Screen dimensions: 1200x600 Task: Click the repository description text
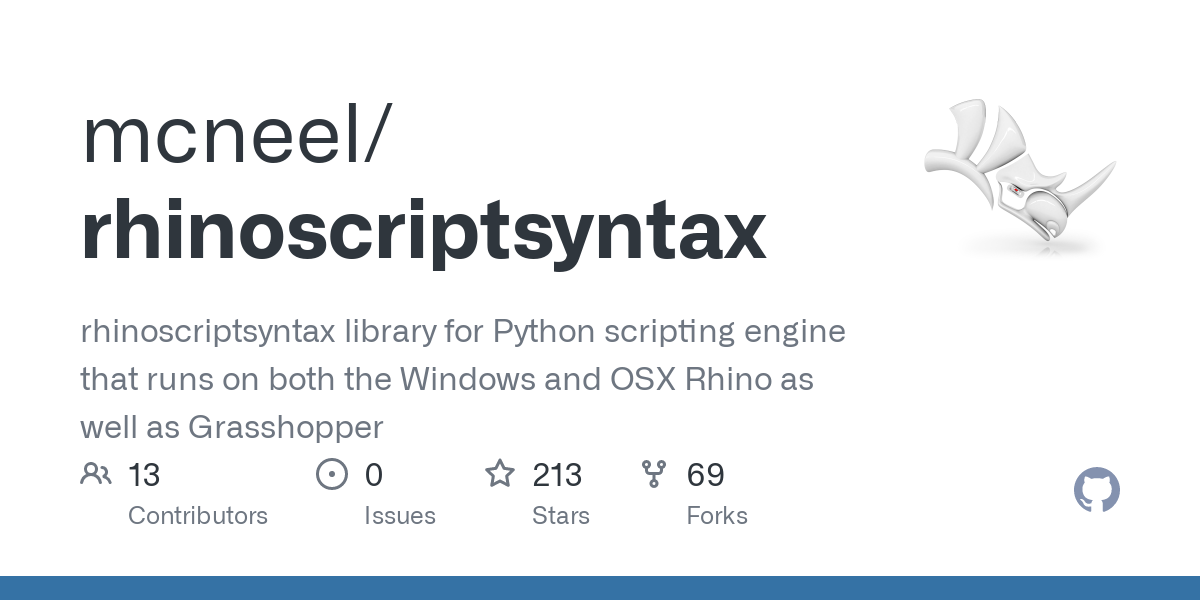(x=463, y=380)
